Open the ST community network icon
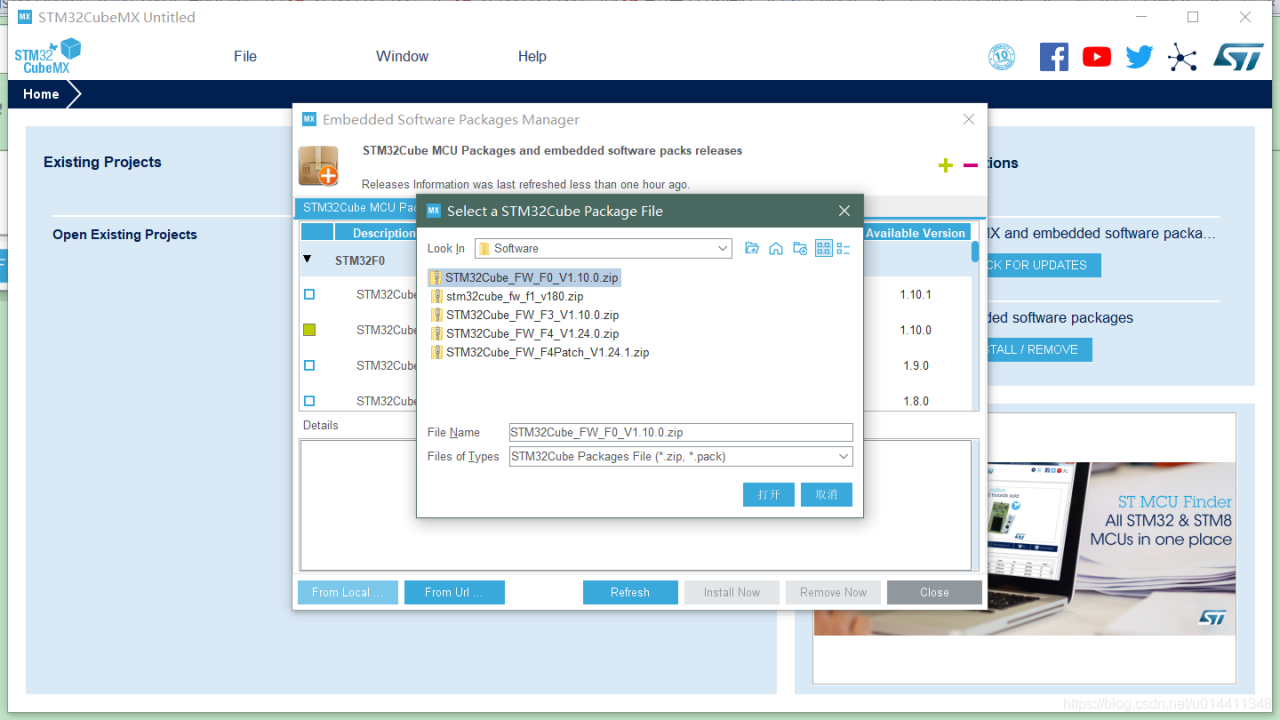Viewport: 1280px width, 720px height. point(1182,57)
